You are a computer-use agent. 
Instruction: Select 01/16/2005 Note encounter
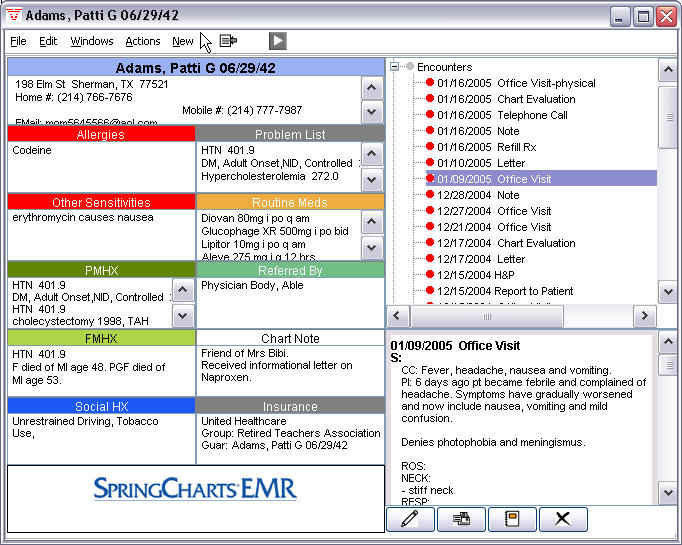[x=473, y=131]
